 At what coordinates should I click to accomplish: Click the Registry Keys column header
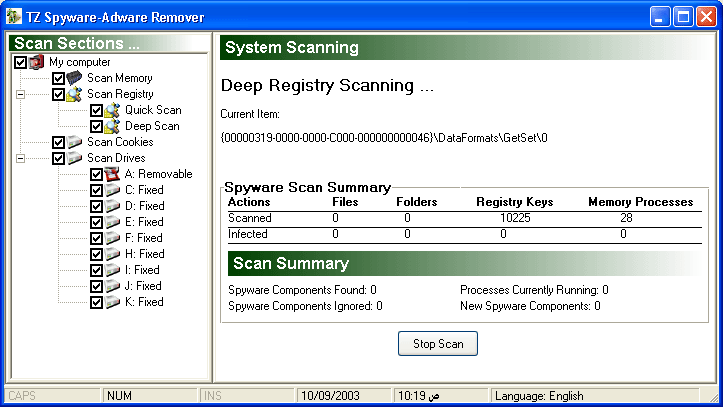(515, 202)
